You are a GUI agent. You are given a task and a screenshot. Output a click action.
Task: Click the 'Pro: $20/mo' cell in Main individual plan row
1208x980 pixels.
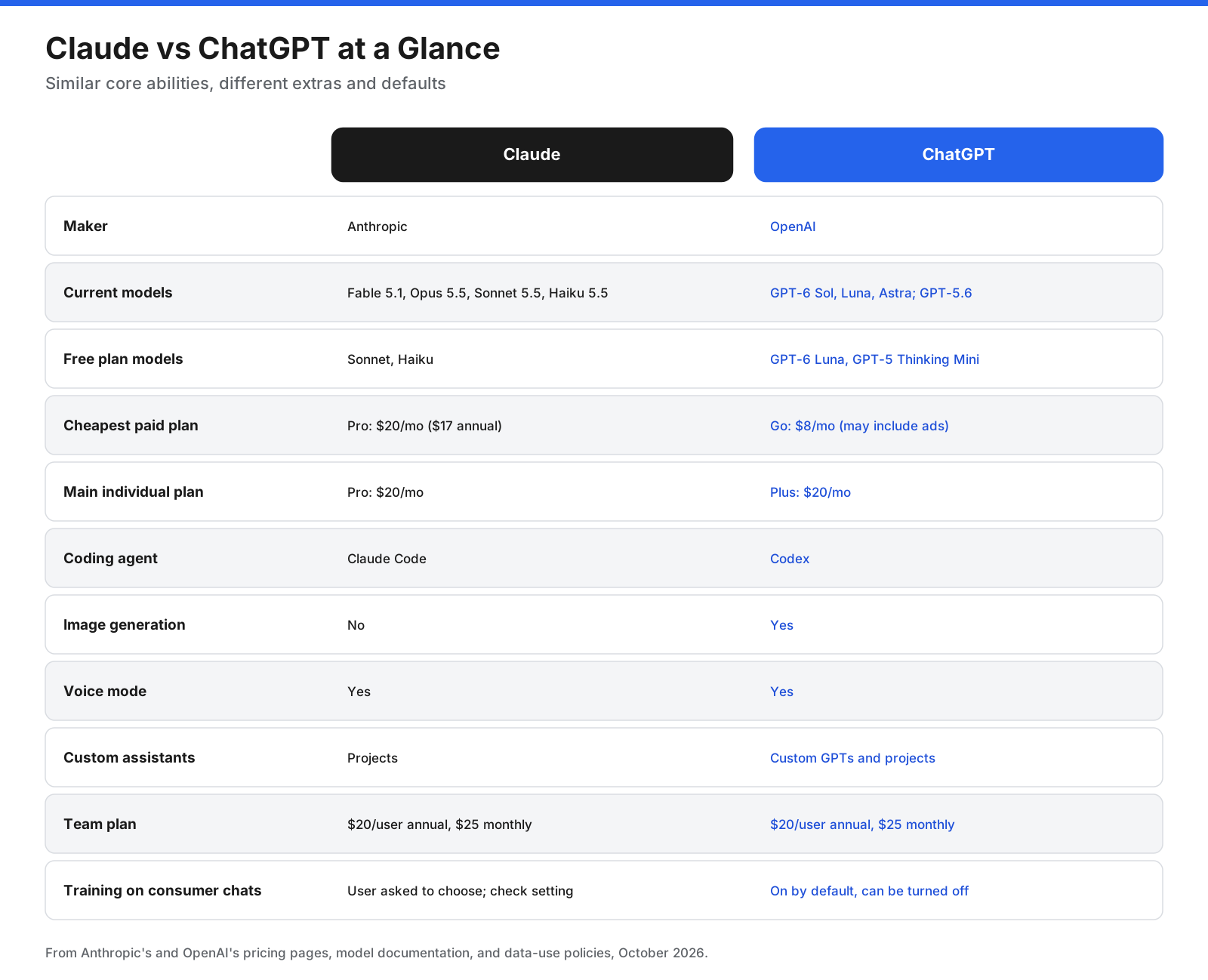(385, 492)
